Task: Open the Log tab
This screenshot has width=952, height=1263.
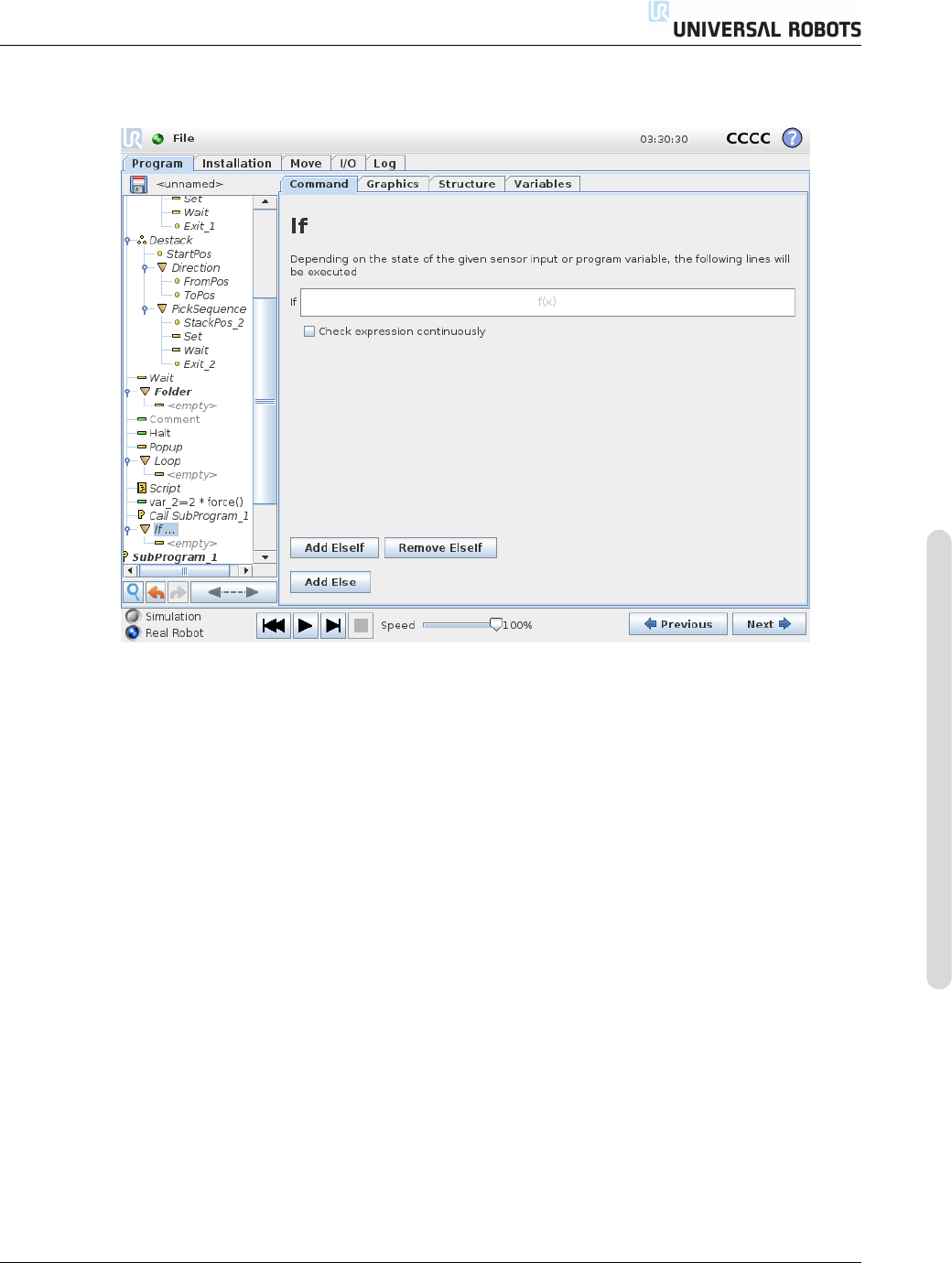Action: point(384,164)
